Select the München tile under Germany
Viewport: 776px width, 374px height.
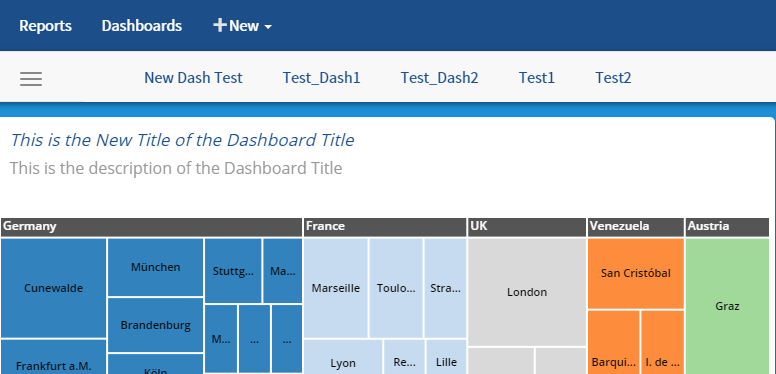(x=155, y=267)
